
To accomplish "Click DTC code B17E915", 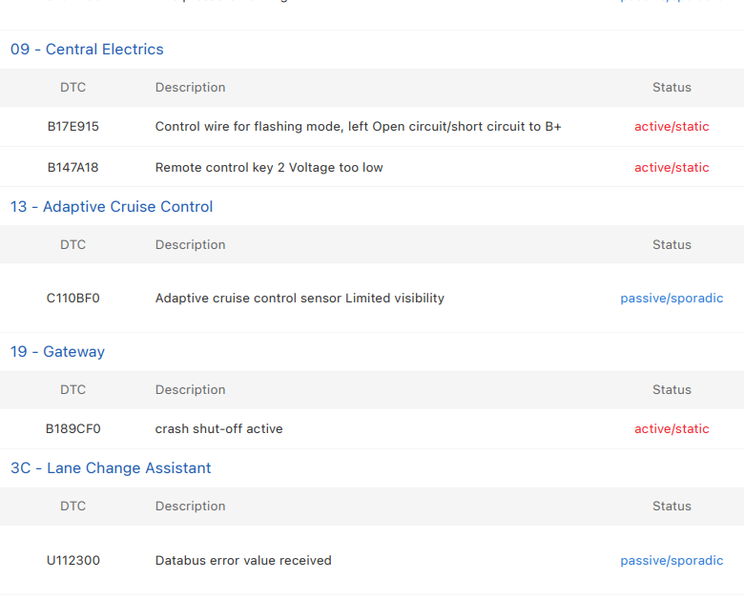I will click(73, 127).
